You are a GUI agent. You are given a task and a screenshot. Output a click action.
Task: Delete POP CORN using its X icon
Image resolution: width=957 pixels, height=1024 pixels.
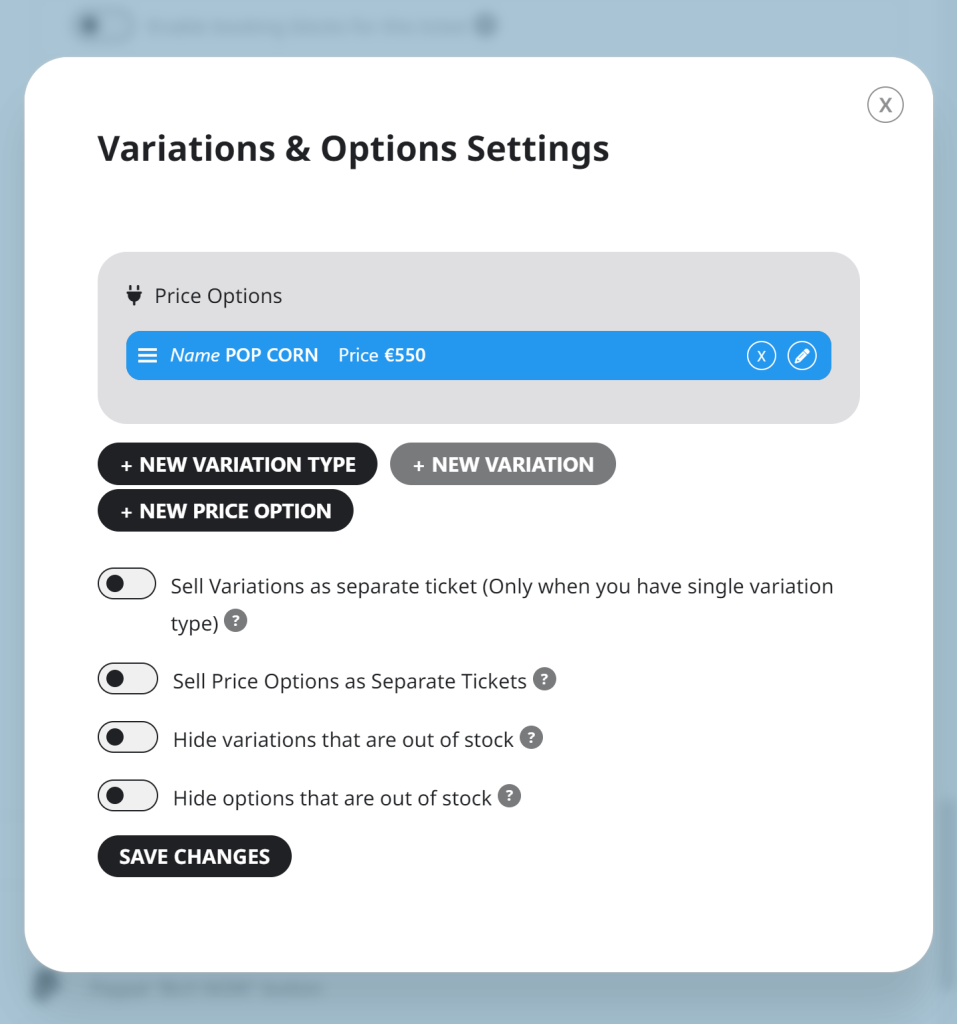(x=761, y=355)
